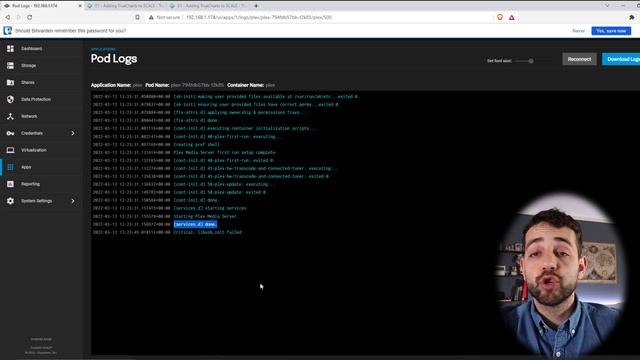Viewport: 640px width, 360px height.
Task: Open the tab list dropdown arrow
Action: [607, 6]
